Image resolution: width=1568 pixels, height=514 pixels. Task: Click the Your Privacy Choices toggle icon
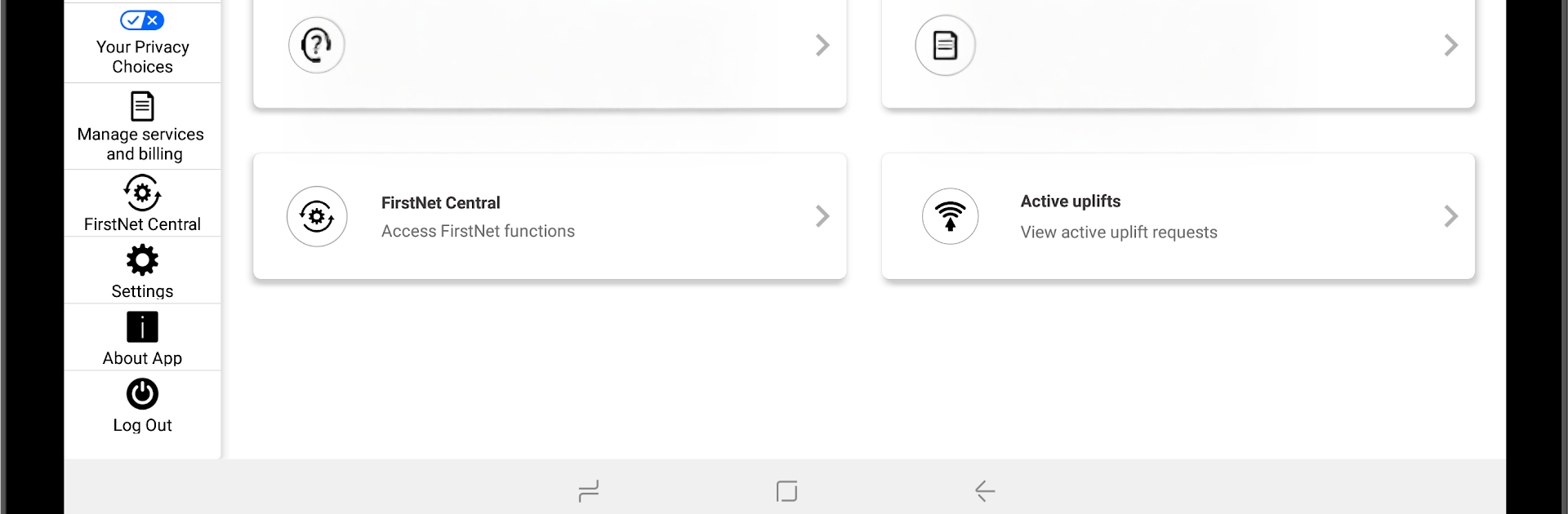click(x=142, y=20)
